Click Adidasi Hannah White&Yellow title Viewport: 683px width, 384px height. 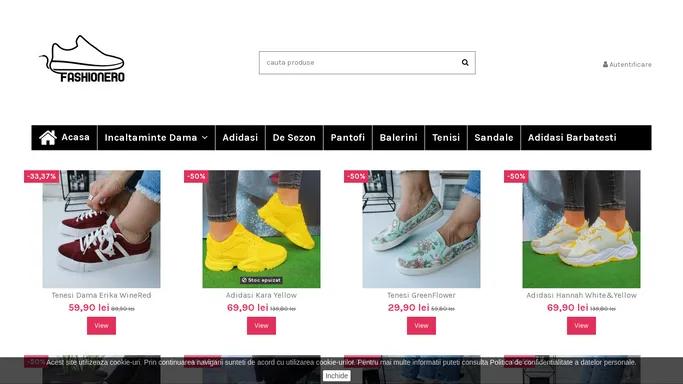582,295
